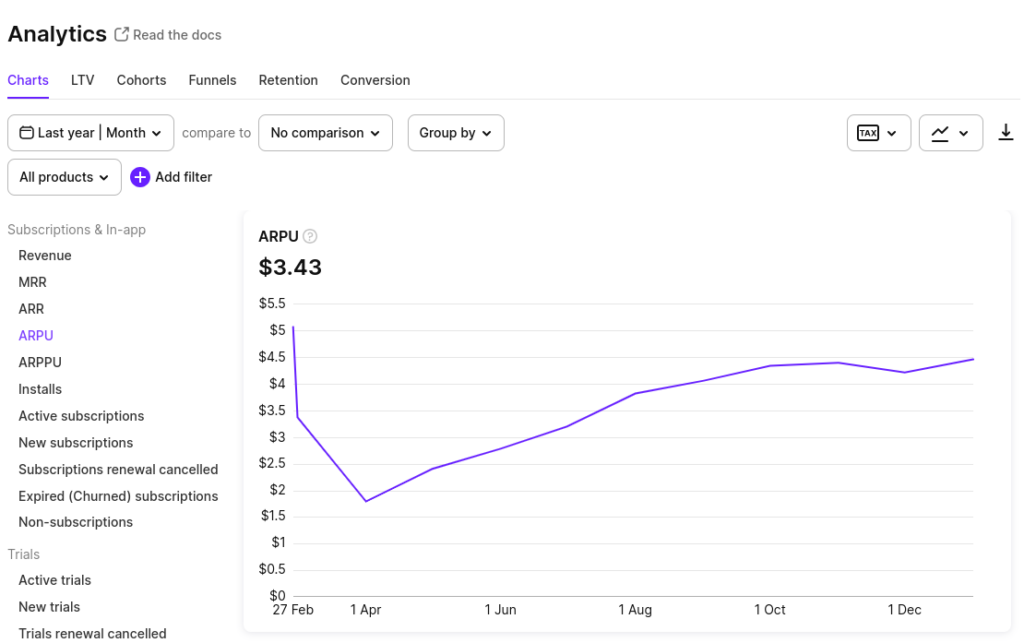The image size is (1024, 643).
Task: Expand the No comparison dropdown
Action: pyautogui.click(x=325, y=133)
